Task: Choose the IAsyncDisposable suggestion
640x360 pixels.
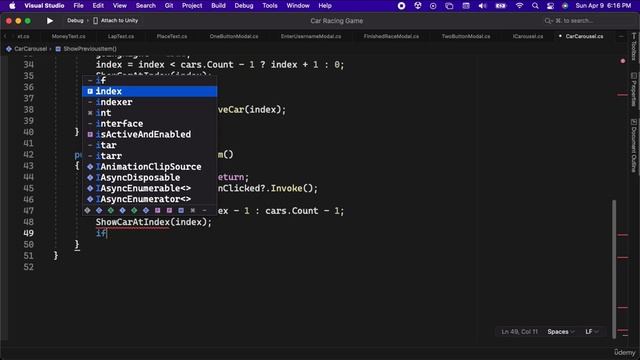Action: (150, 178)
